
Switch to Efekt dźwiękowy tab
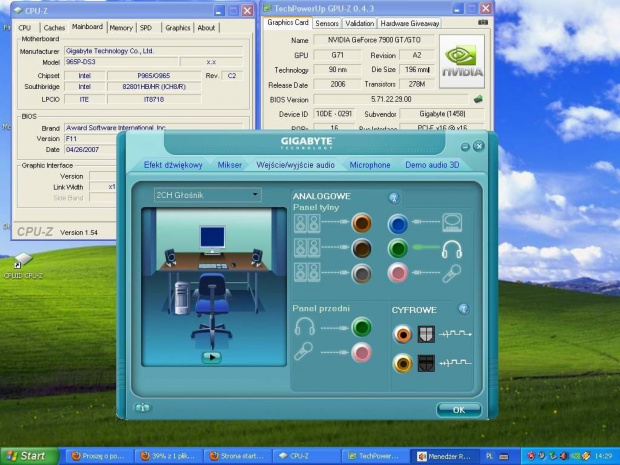coord(173,165)
